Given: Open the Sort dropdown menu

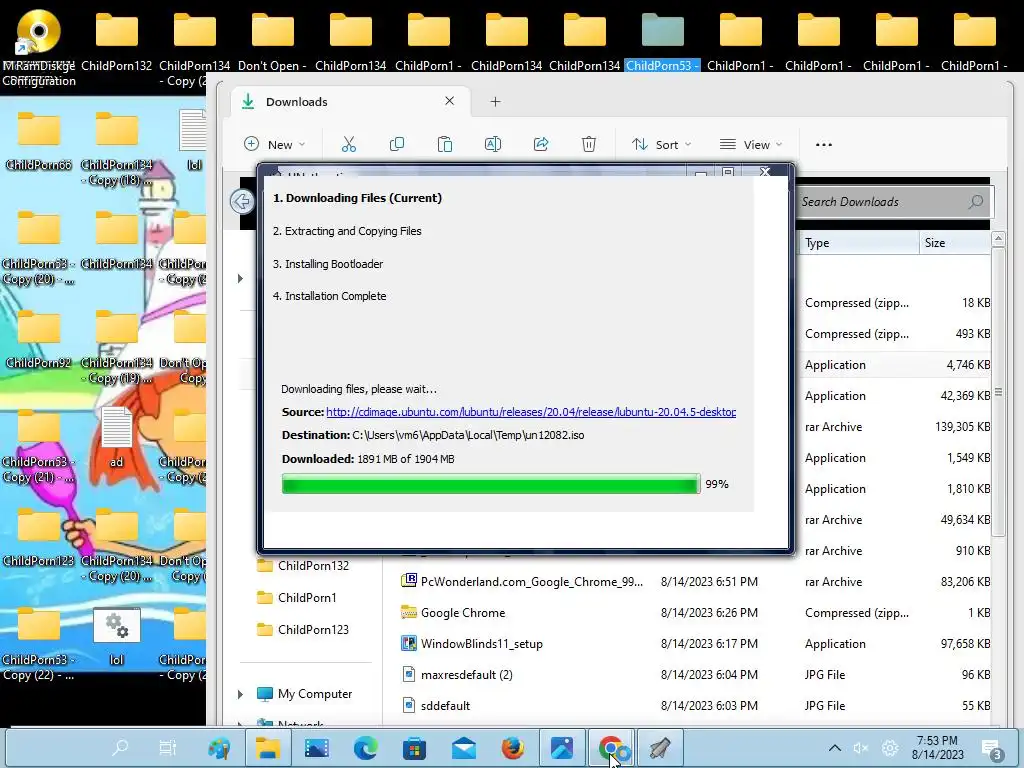Looking at the screenshot, I should 661,144.
